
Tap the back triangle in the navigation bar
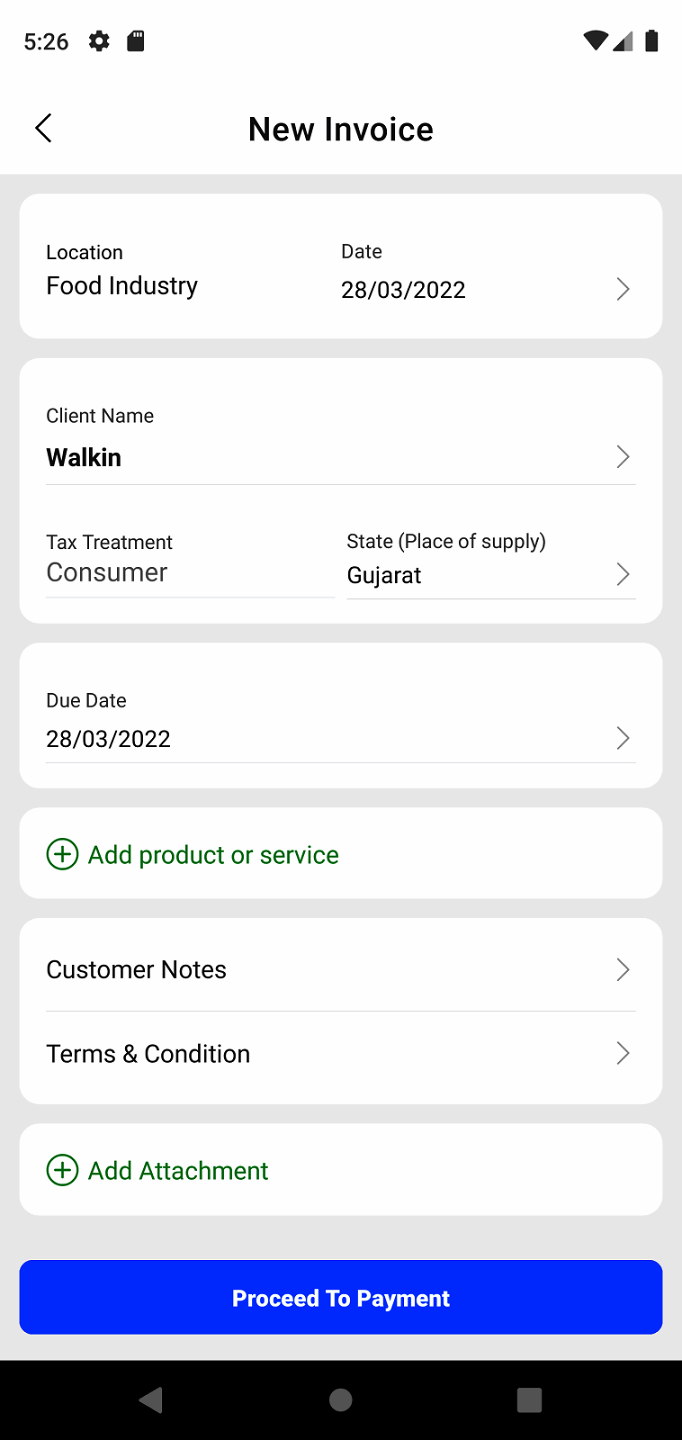(x=150, y=1399)
